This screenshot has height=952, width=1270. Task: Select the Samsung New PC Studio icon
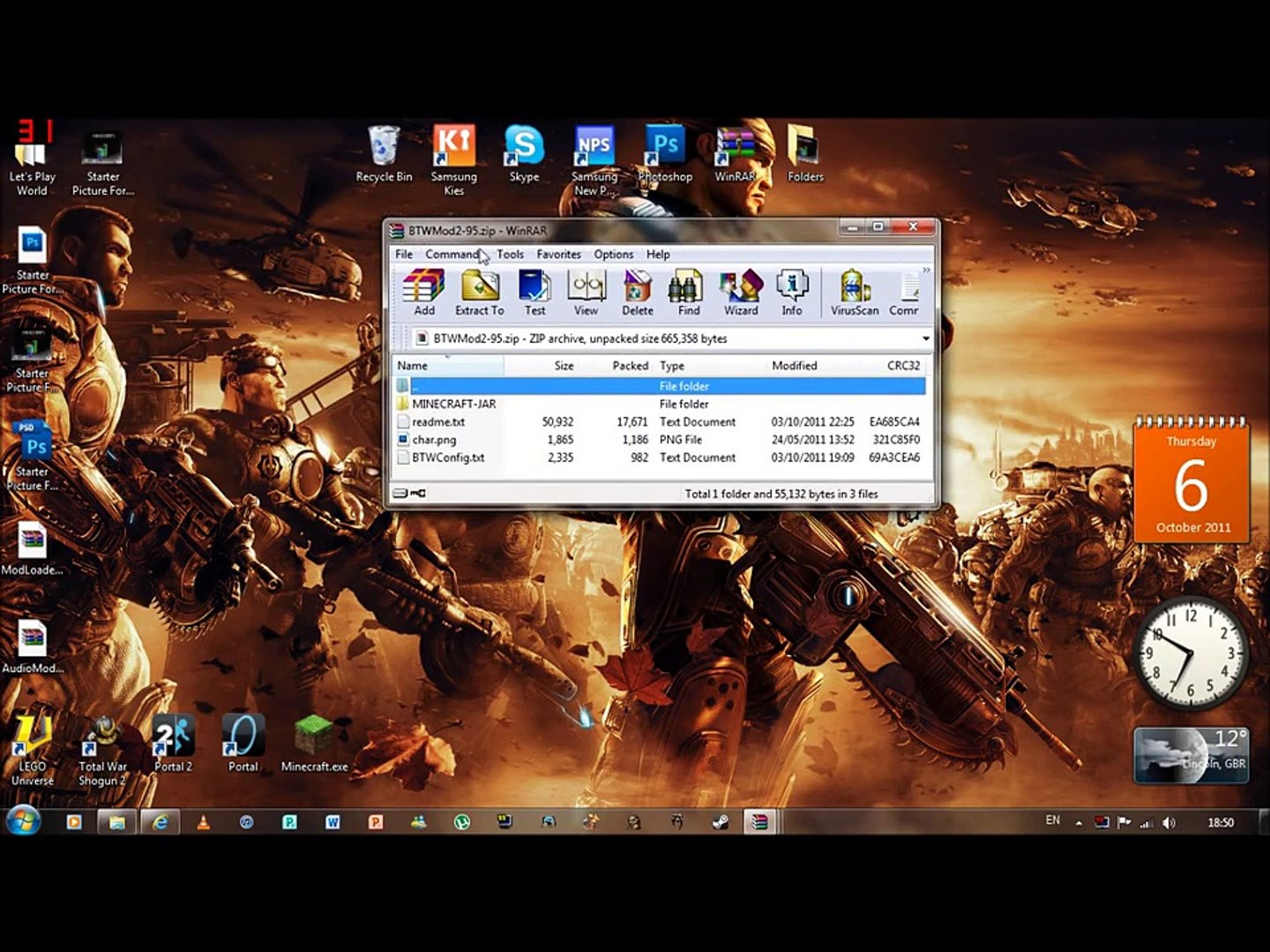pos(594,160)
